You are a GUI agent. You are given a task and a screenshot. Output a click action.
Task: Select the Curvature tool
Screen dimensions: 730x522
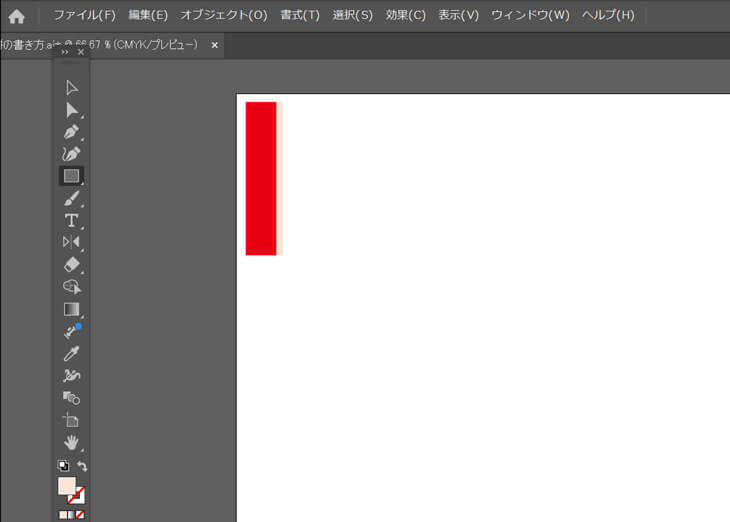click(x=71, y=154)
